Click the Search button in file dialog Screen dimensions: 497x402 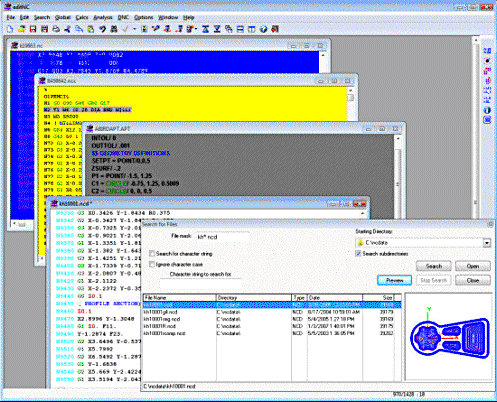point(434,266)
